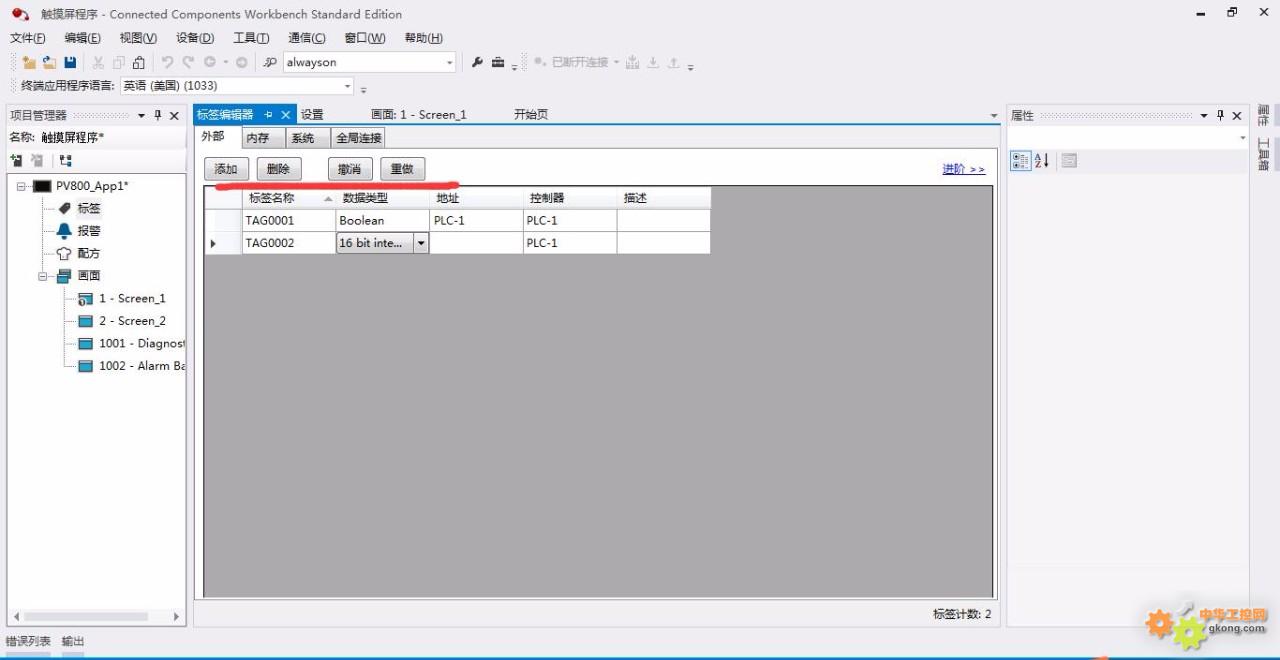Open the View (视图) menu
The width and height of the screenshot is (1280, 660).
coord(138,38)
